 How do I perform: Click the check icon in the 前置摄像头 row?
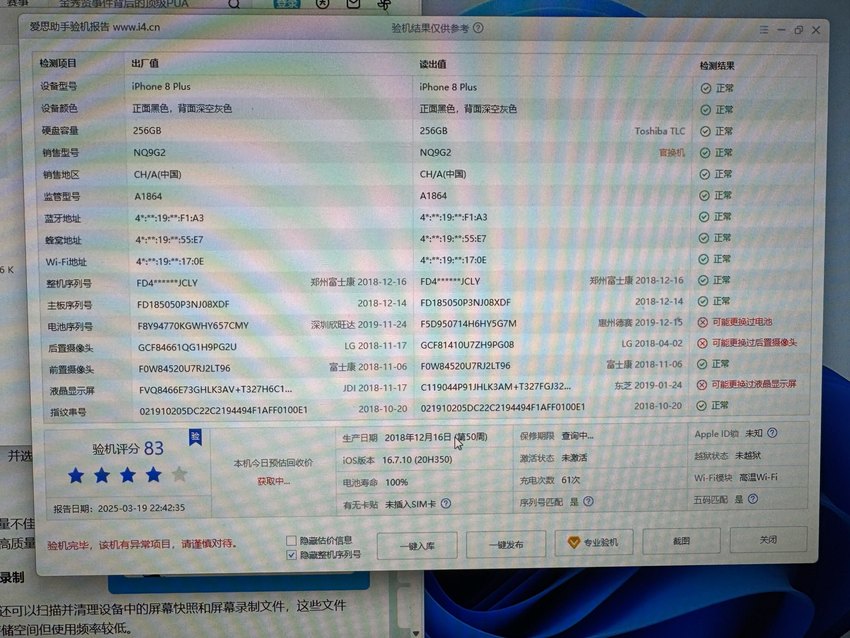pyautogui.click(x=702, y=364)
